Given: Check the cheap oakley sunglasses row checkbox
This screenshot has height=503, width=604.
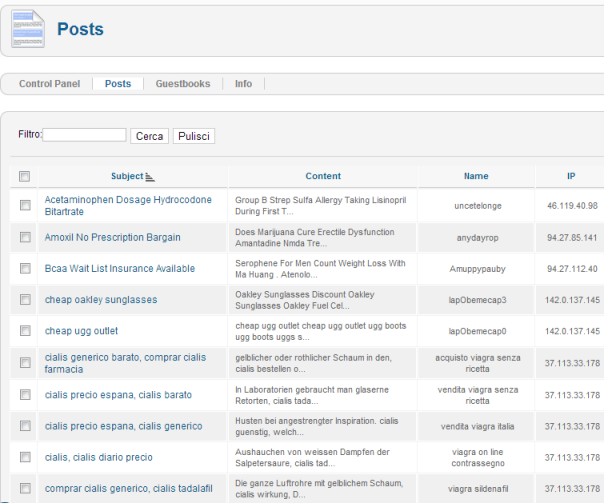Looking at the screenshot, I should point(25,299).
